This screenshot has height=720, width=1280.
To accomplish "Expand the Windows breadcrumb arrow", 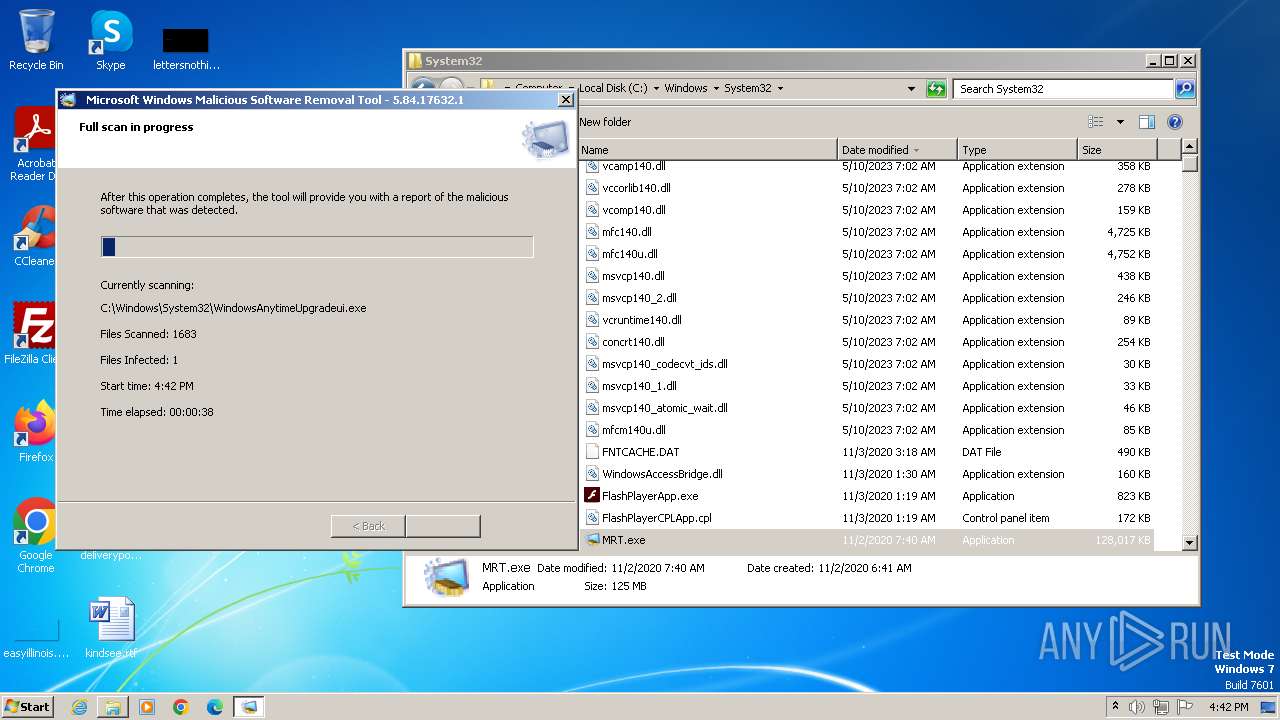I will point(716,88).
